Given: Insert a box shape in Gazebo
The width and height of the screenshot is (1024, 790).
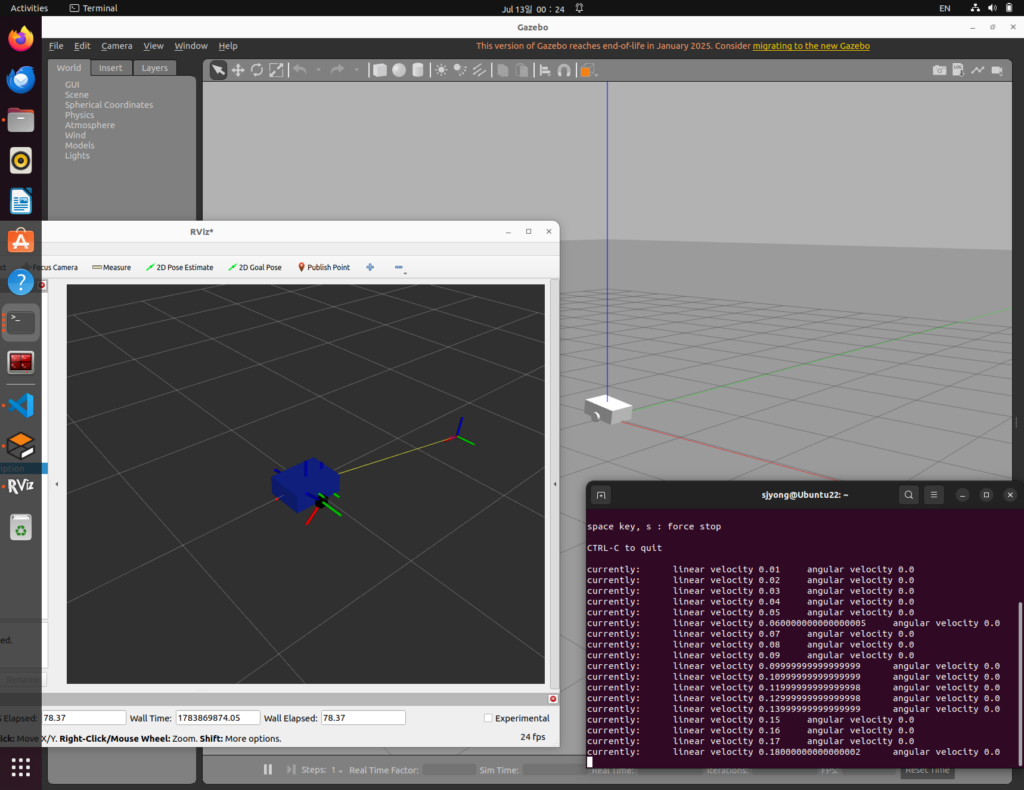Looking at the screenshot, I should tap(379, 70).
